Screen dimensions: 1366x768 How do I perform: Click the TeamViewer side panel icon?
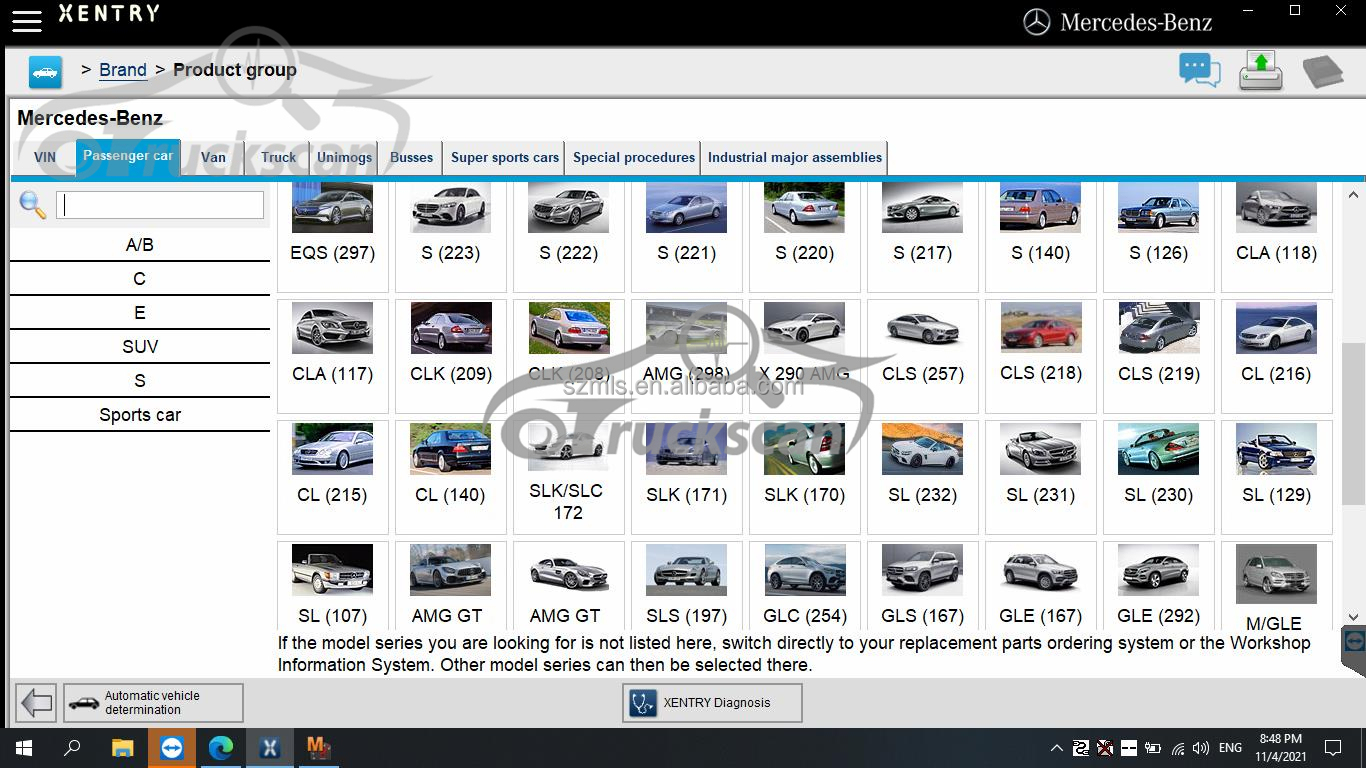(x=1355, y=640)
